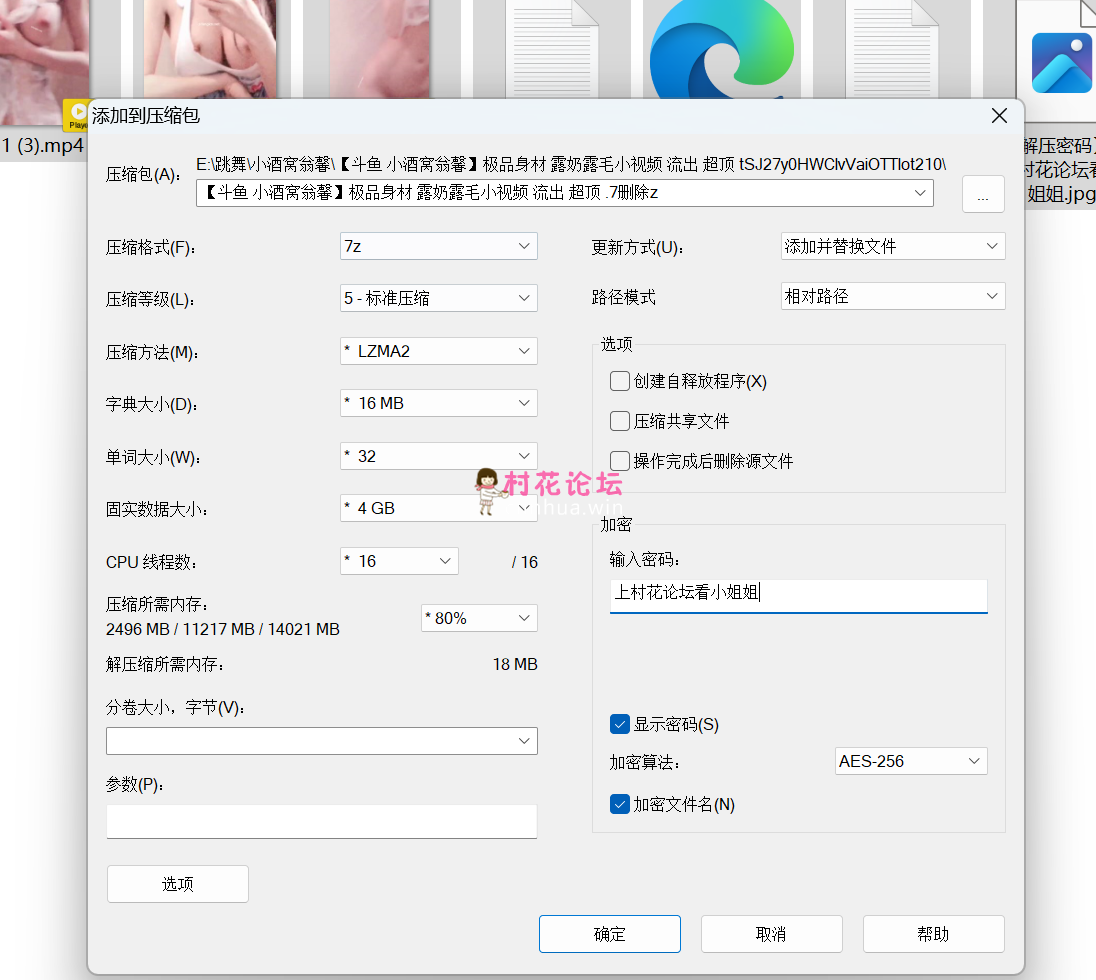Viewport: 1096px width, 980px height.
Task: Enable 操作完成后删除源文件 checkbox
Action: [x=619, y=461]
